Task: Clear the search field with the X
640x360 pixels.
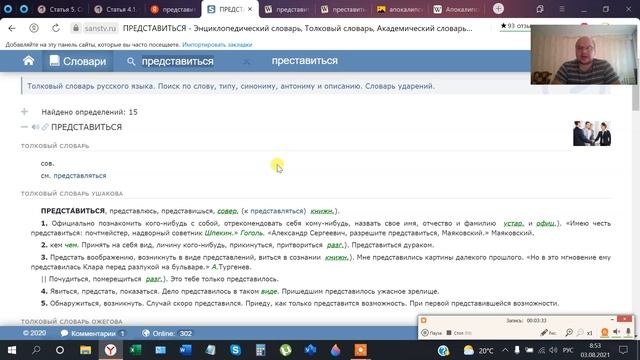Action: (247, 62)
